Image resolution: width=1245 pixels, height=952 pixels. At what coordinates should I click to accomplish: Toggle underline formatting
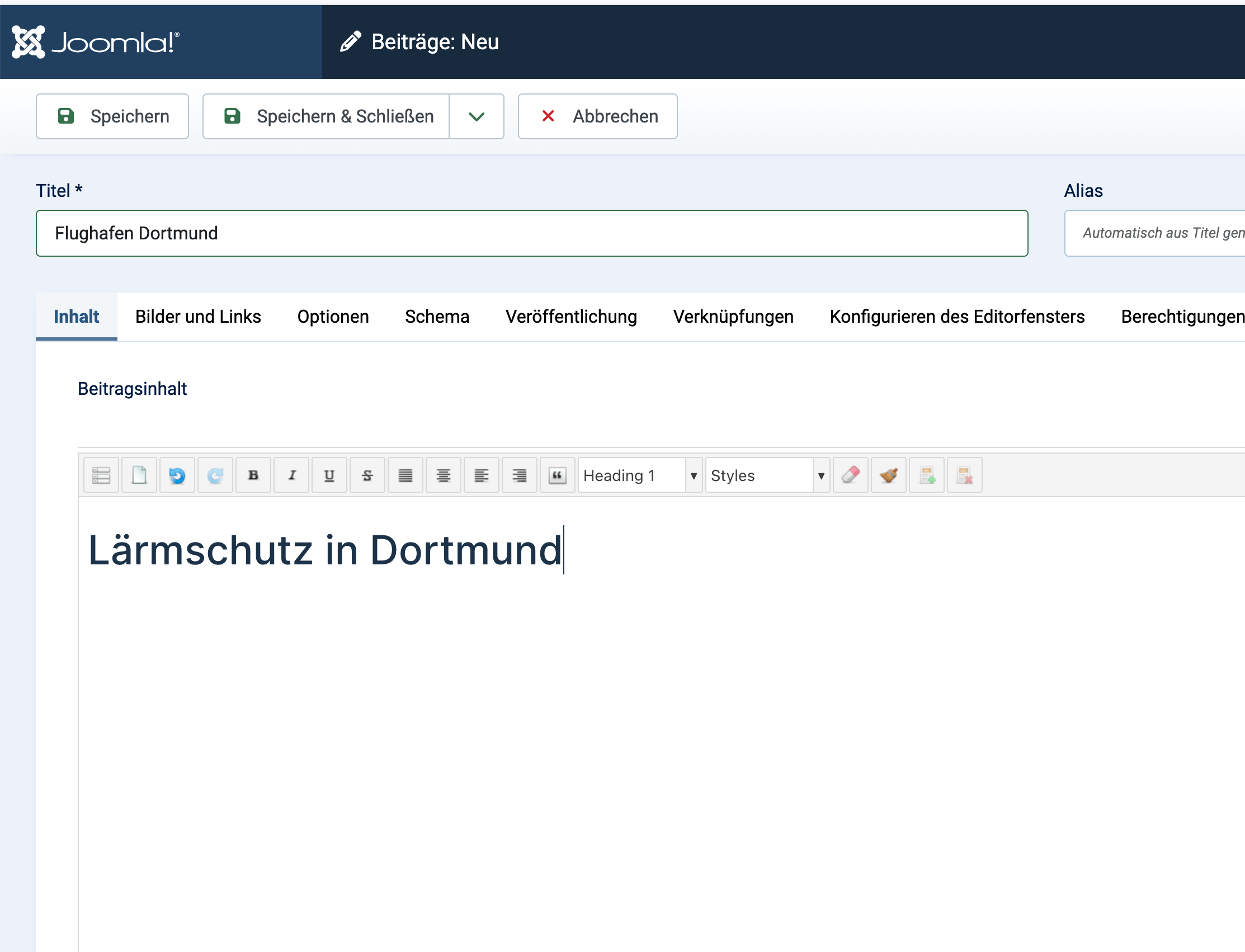pyautogui.click(x=329, y=475)
